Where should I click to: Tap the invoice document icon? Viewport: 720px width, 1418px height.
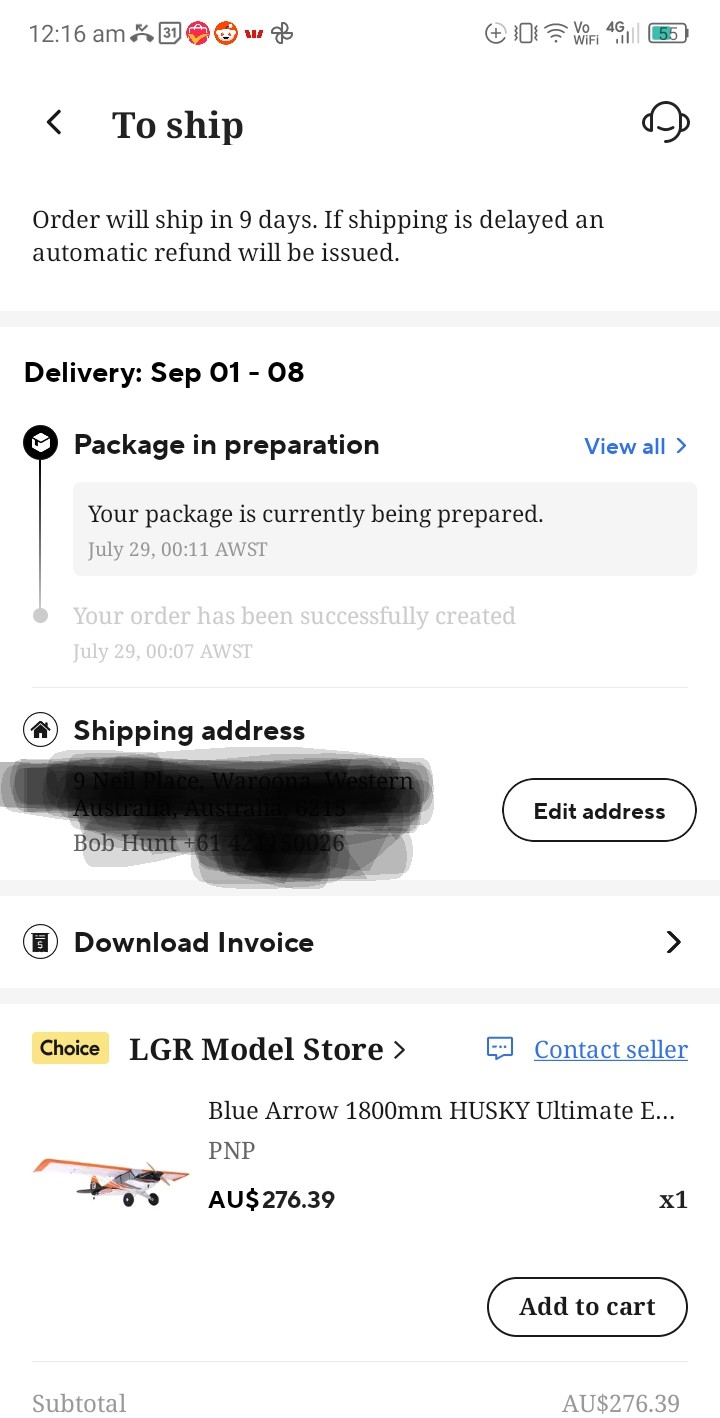pos(41,942)
